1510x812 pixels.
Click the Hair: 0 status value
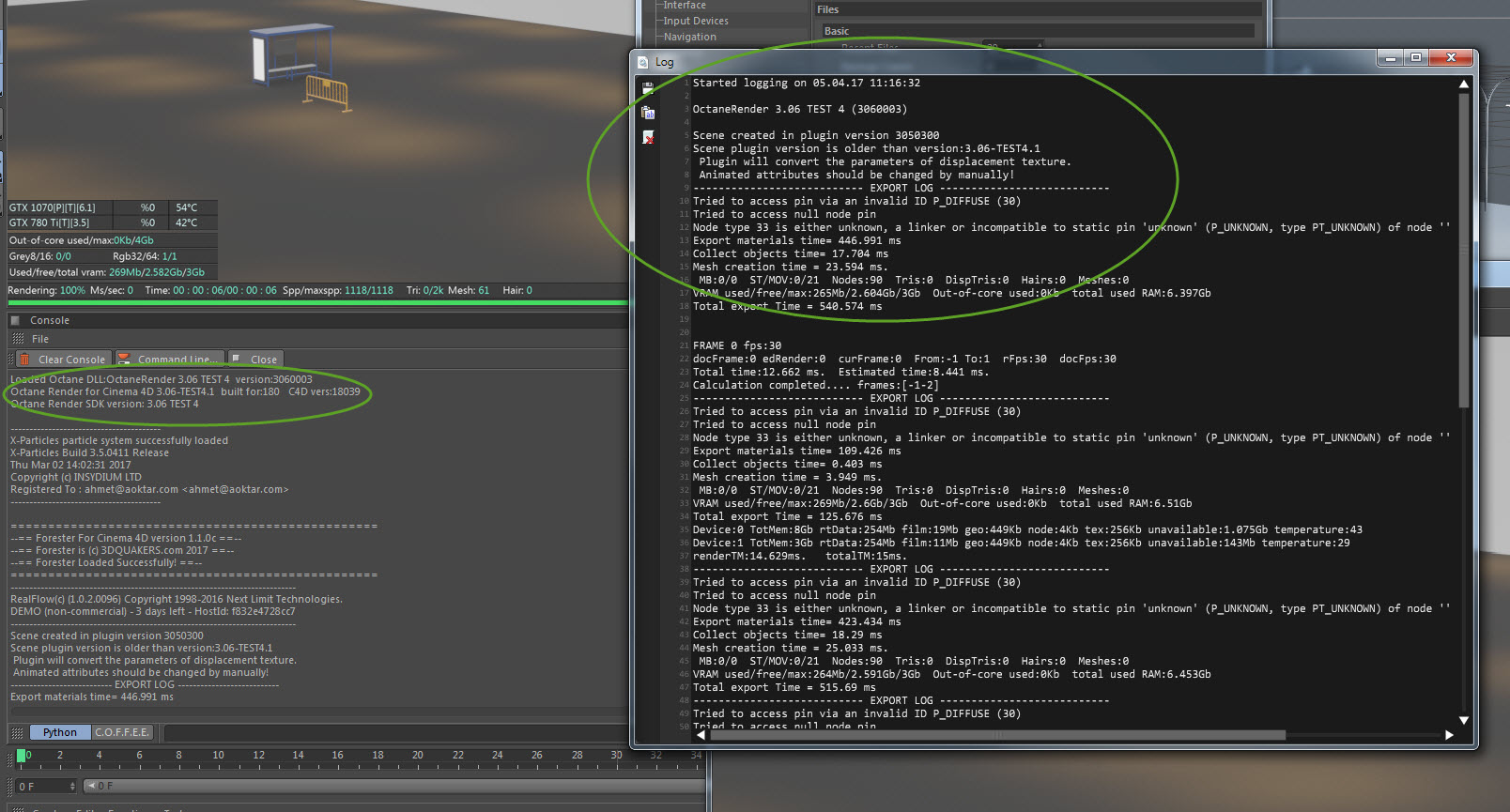517,290
